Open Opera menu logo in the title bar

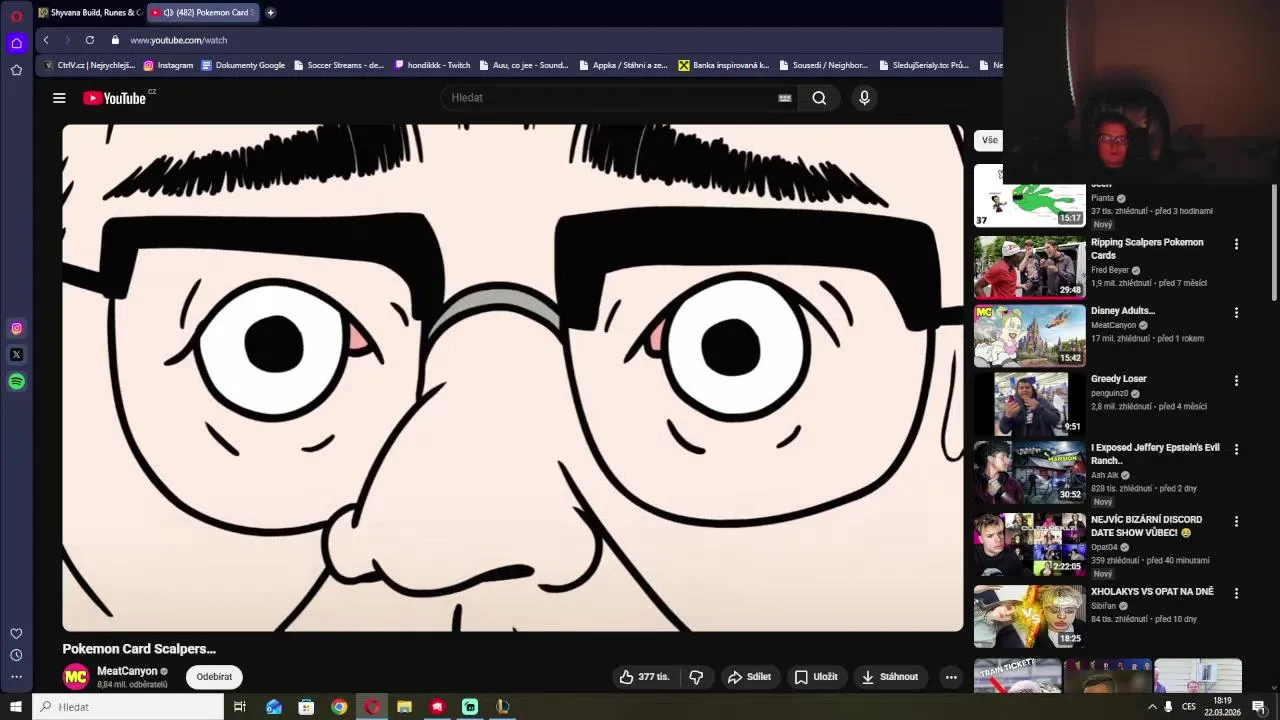coord(16,16)
